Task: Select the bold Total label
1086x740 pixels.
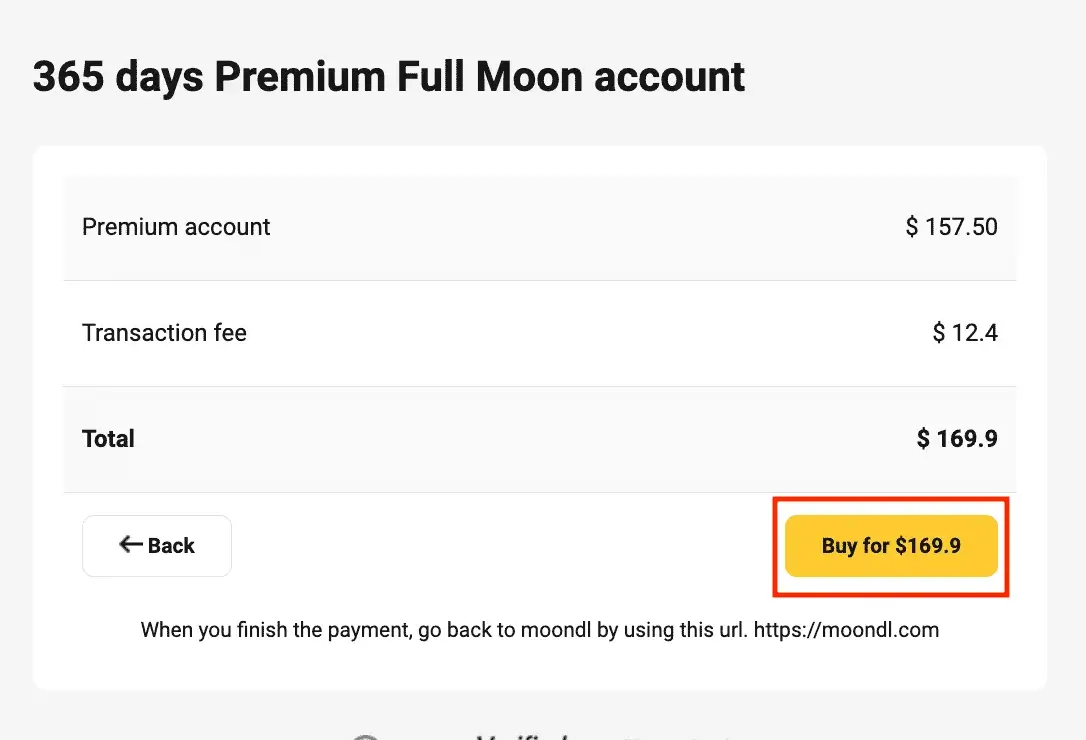Action: click(x=108, y=439)
